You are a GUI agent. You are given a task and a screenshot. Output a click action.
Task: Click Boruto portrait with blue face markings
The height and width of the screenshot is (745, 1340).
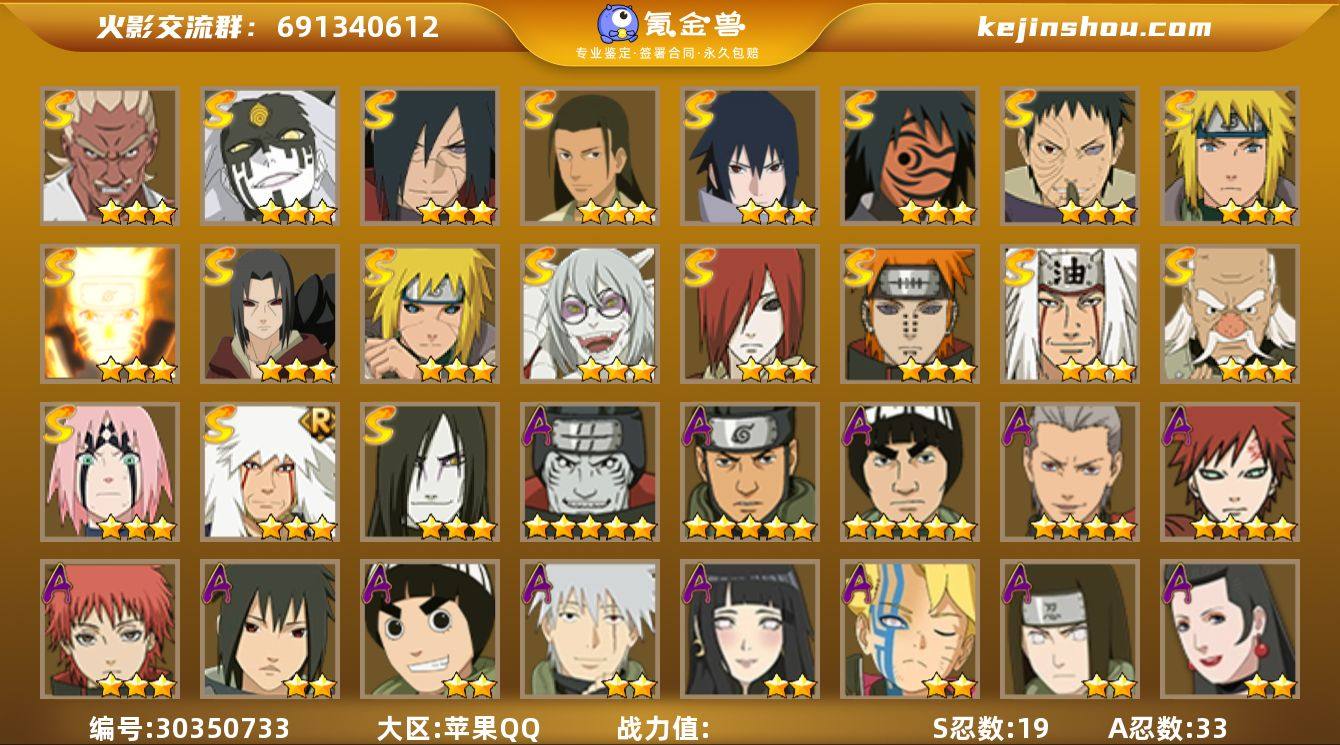pyautogui.click(x=909, y=629)
